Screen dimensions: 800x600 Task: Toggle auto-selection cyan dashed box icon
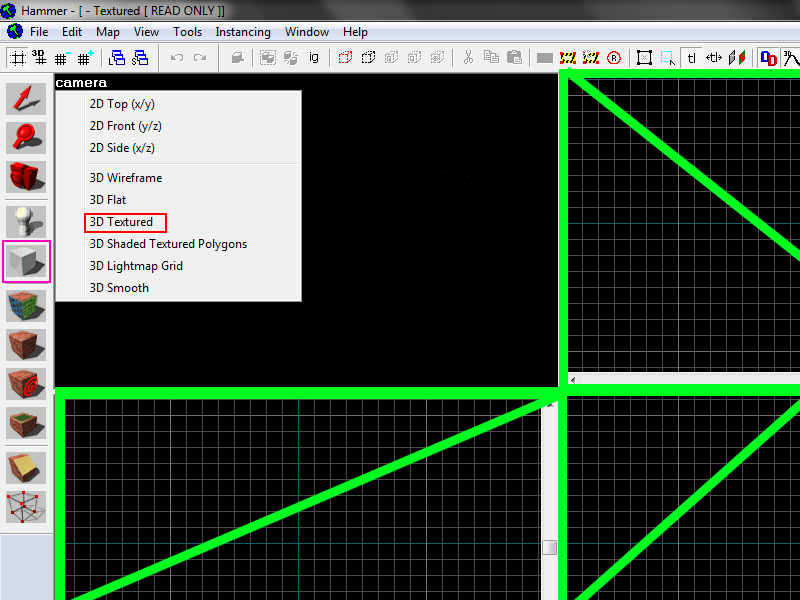(x=667, y=58)
